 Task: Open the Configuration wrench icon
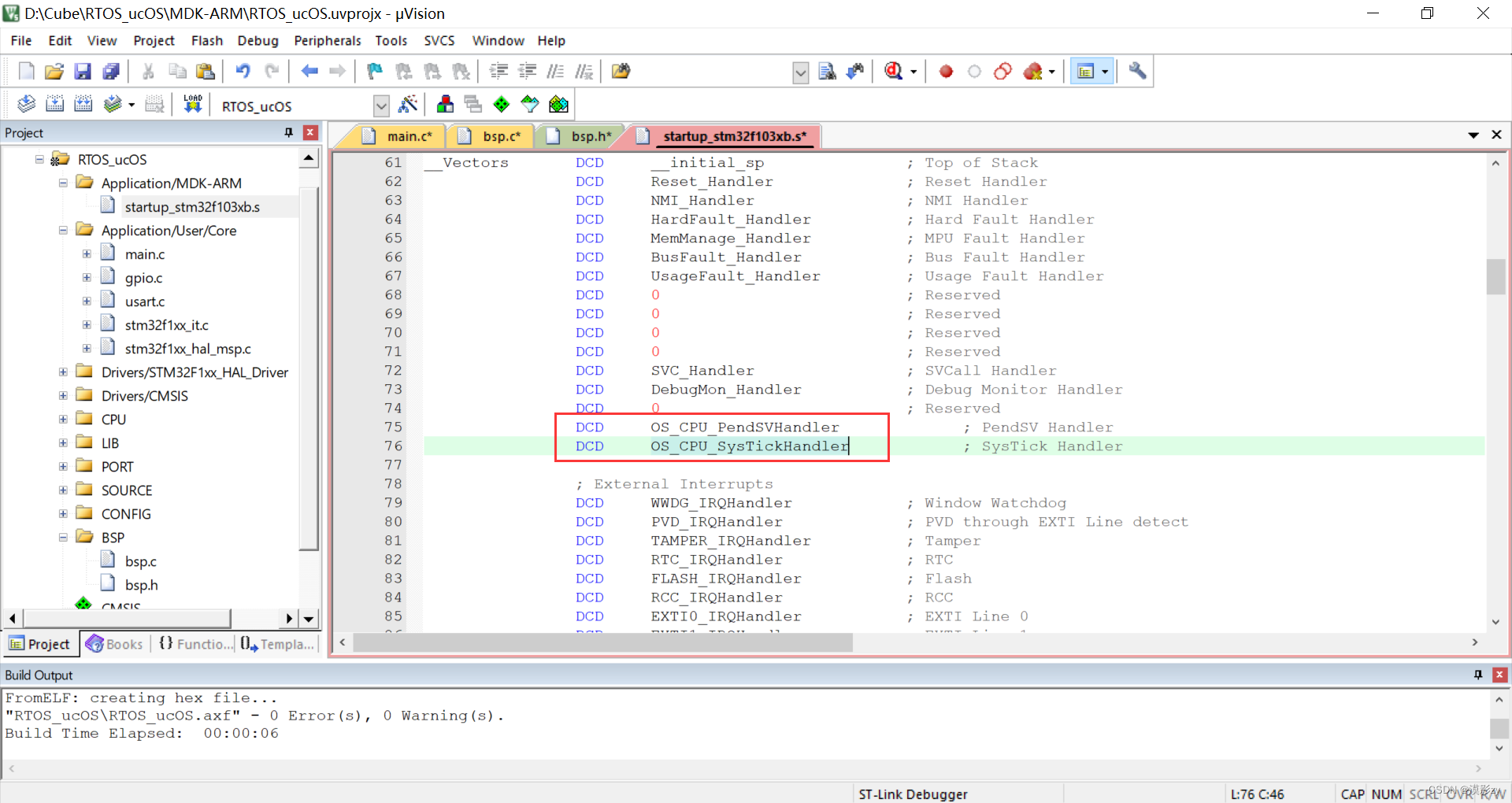[1137, 72]
